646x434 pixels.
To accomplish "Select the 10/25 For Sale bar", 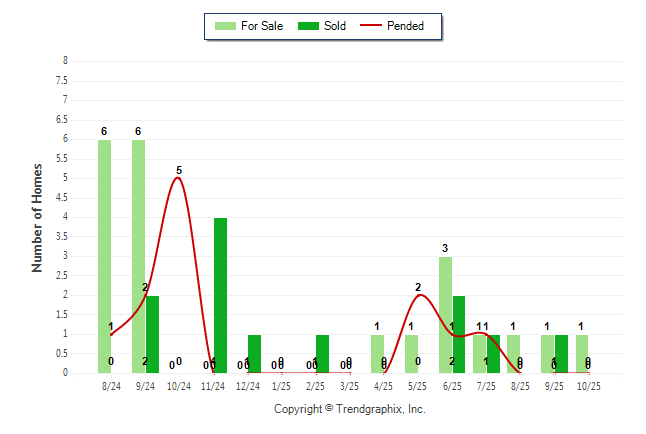I will 581,354.
